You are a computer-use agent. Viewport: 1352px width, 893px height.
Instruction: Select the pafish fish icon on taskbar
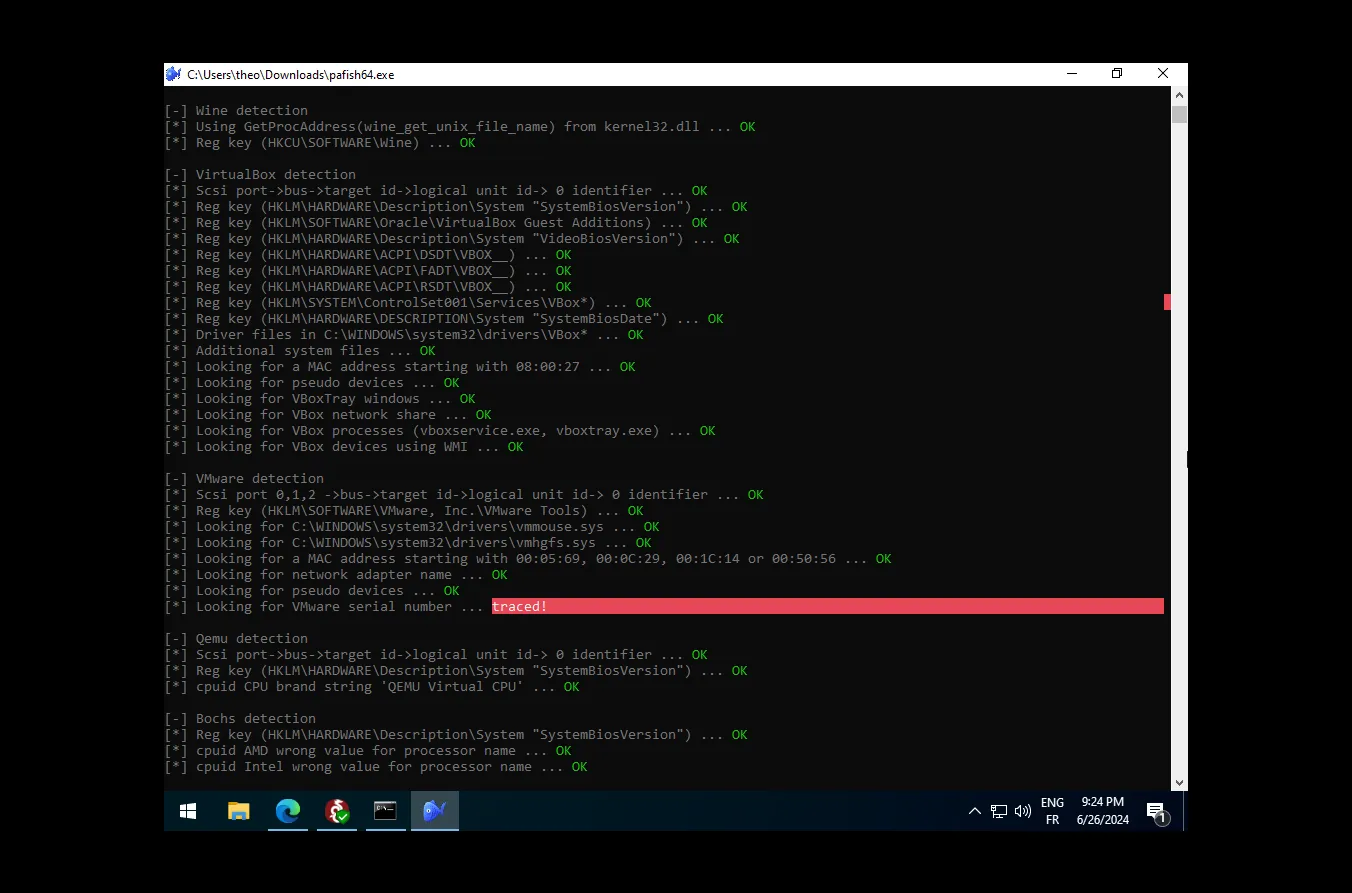pyautogui.click(x=434, y=811)
